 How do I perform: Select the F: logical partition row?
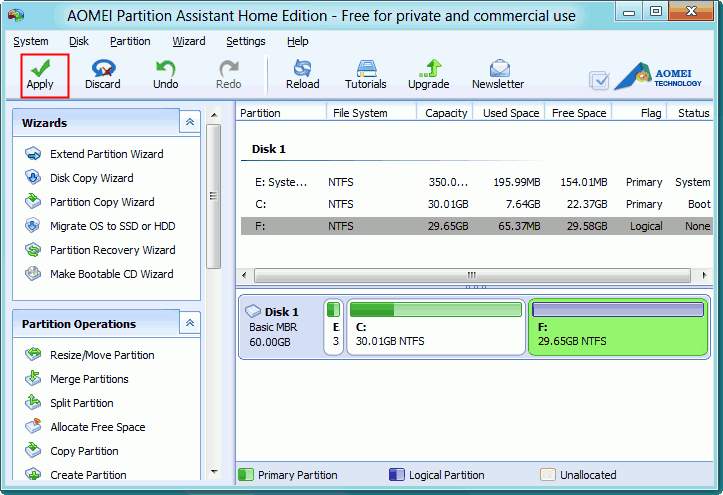[x=476, y=226]
